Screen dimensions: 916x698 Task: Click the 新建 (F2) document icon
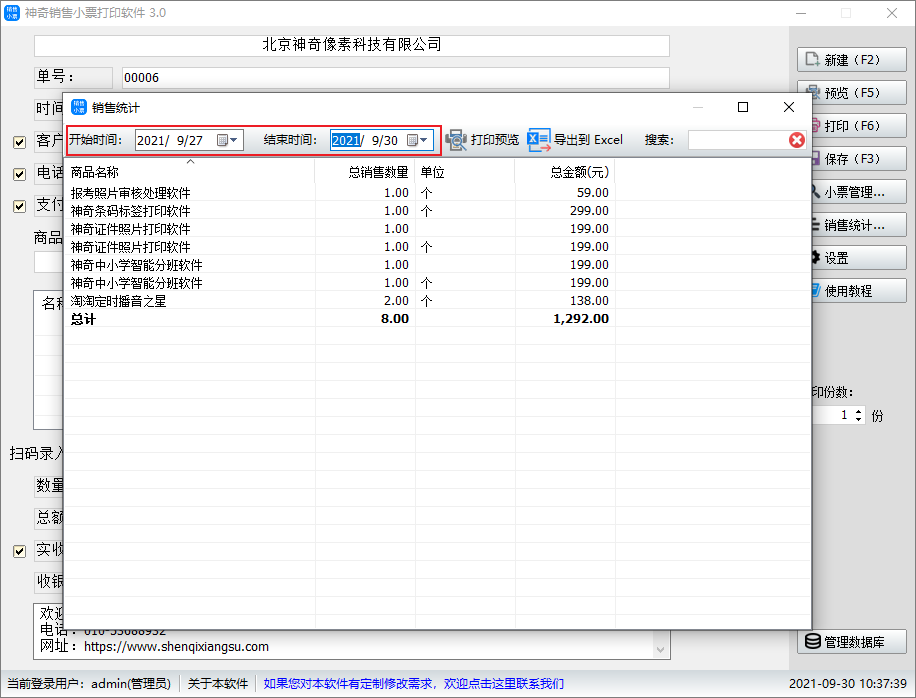813,60
